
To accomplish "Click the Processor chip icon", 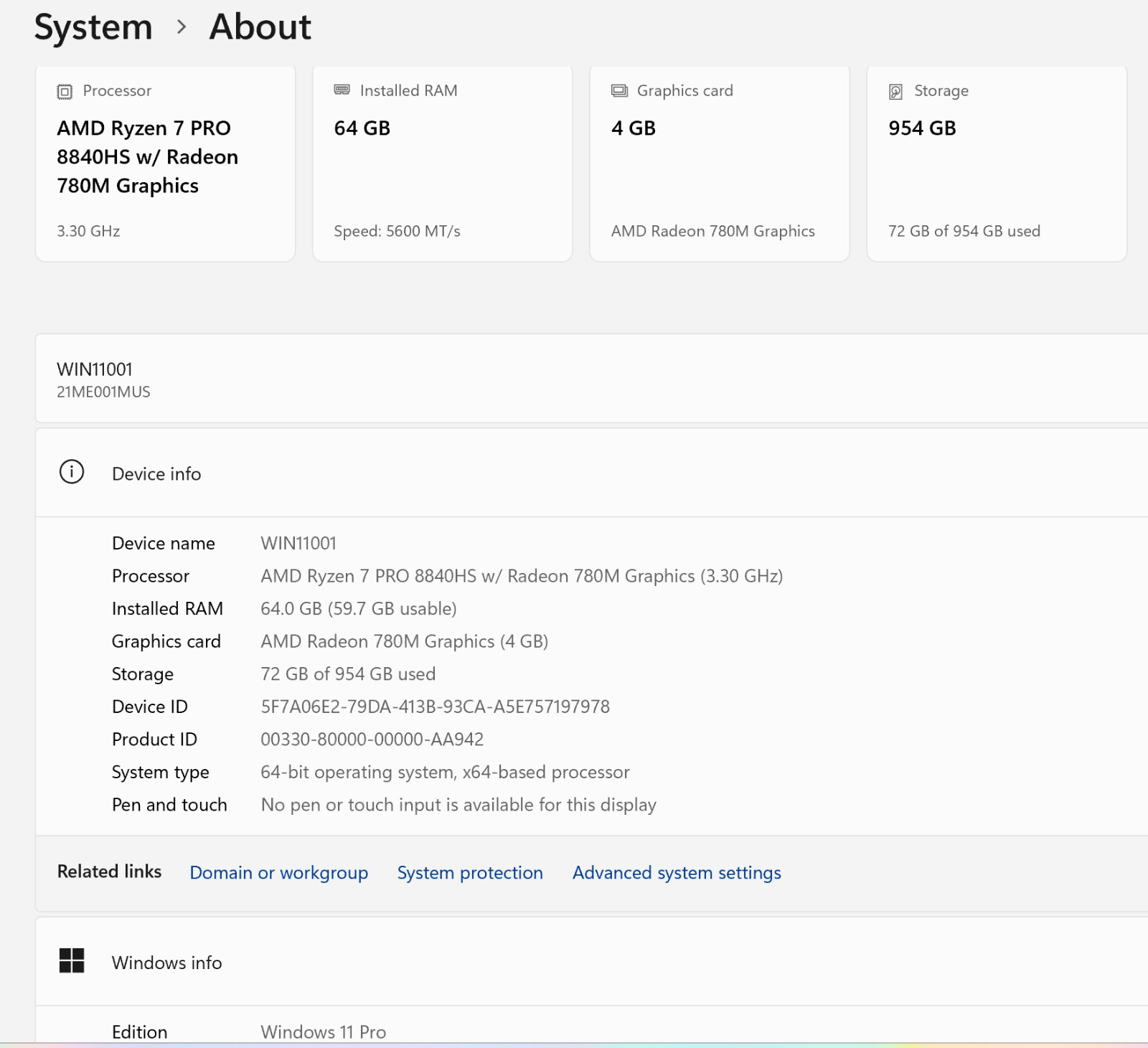I will [x=65, y=91].
